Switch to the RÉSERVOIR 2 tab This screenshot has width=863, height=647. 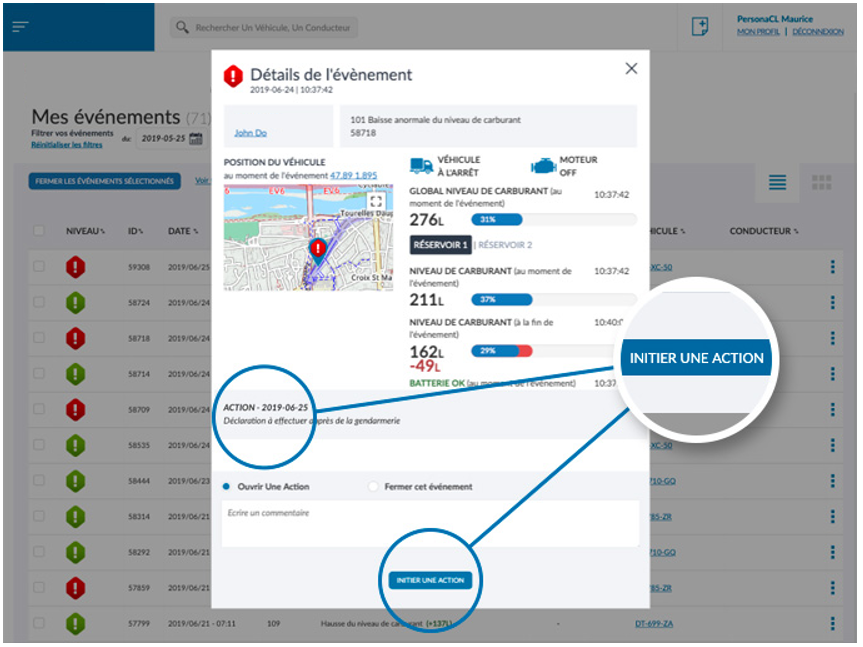[505, 245]
